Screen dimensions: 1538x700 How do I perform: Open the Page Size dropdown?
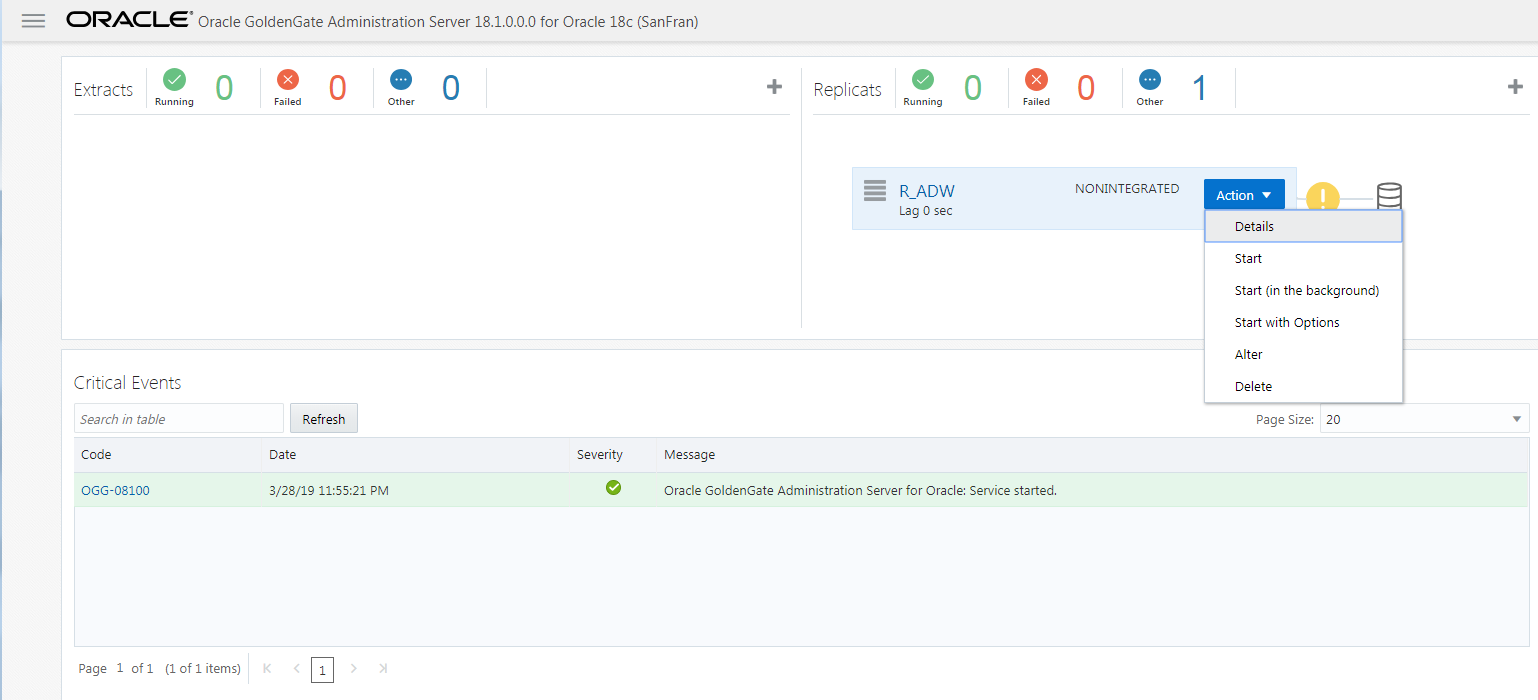tap(1424, 419)
